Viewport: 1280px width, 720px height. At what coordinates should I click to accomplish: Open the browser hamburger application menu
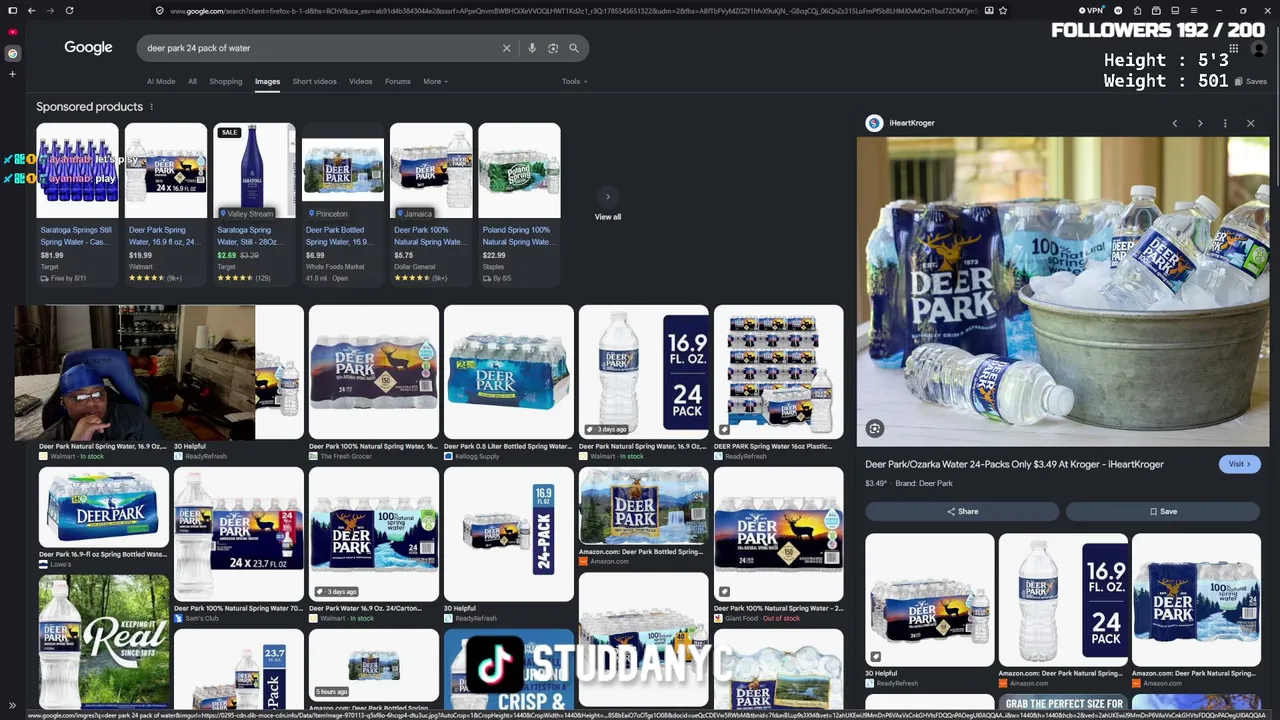coord(1193,10)
